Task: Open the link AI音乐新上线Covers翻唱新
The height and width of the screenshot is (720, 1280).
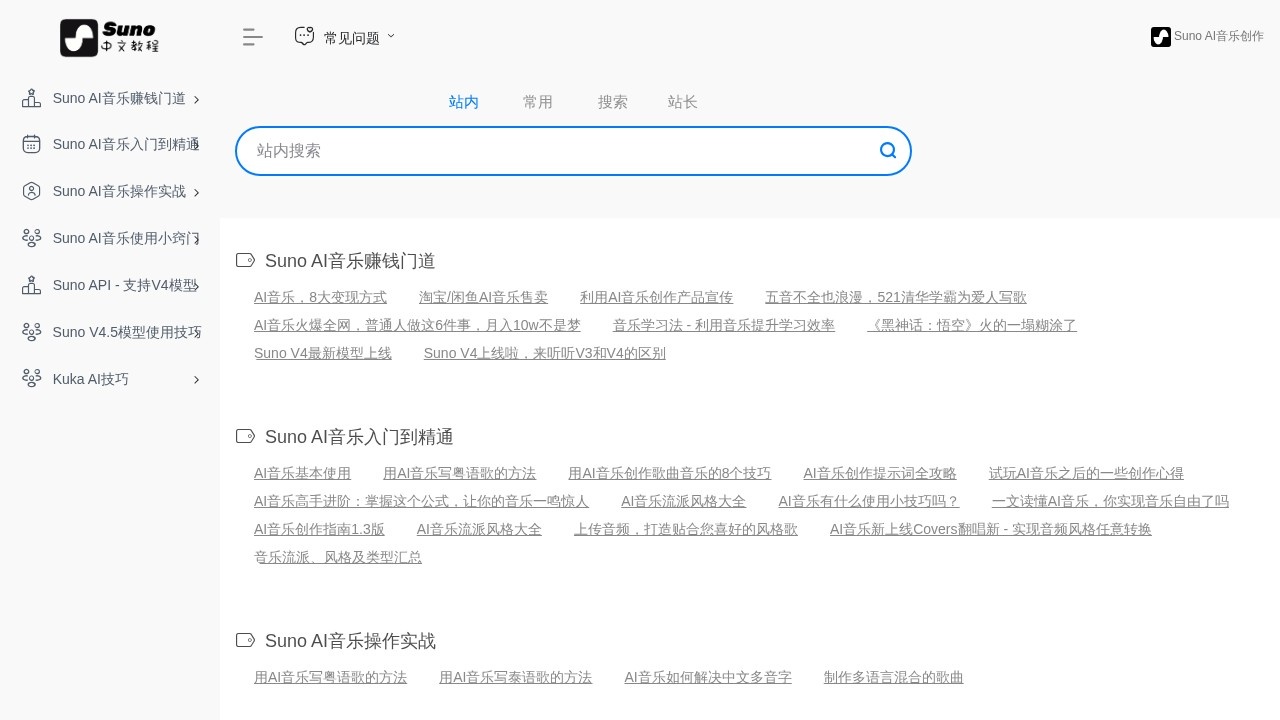Action: coord(991,529)
